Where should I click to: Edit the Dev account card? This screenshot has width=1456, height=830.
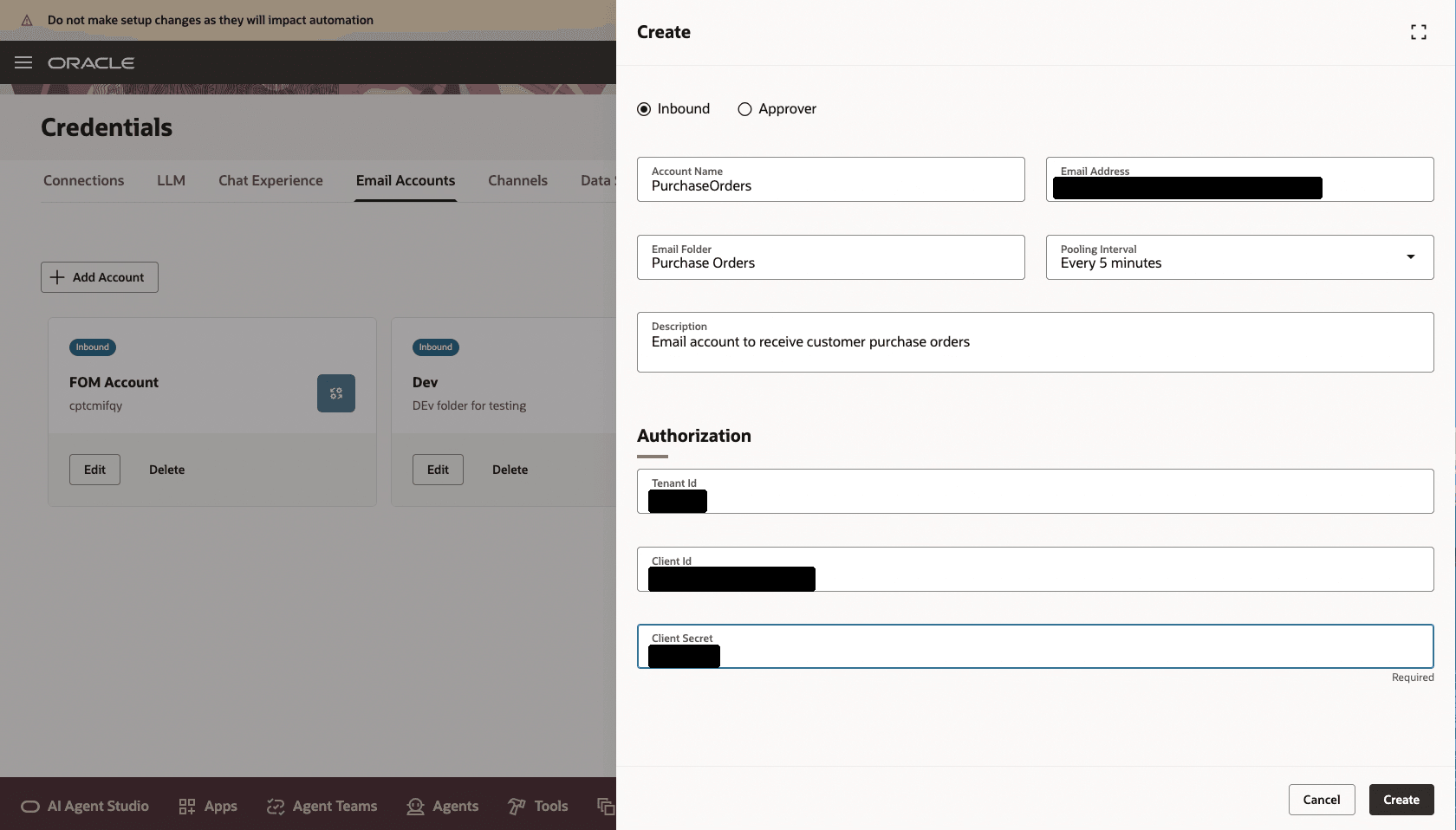(438, 470)
